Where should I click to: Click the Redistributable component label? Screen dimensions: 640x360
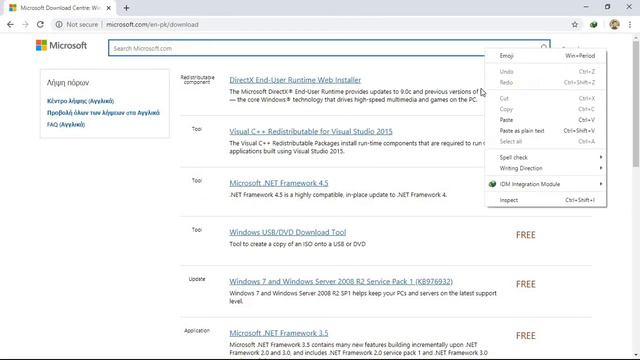click(197, 80)
